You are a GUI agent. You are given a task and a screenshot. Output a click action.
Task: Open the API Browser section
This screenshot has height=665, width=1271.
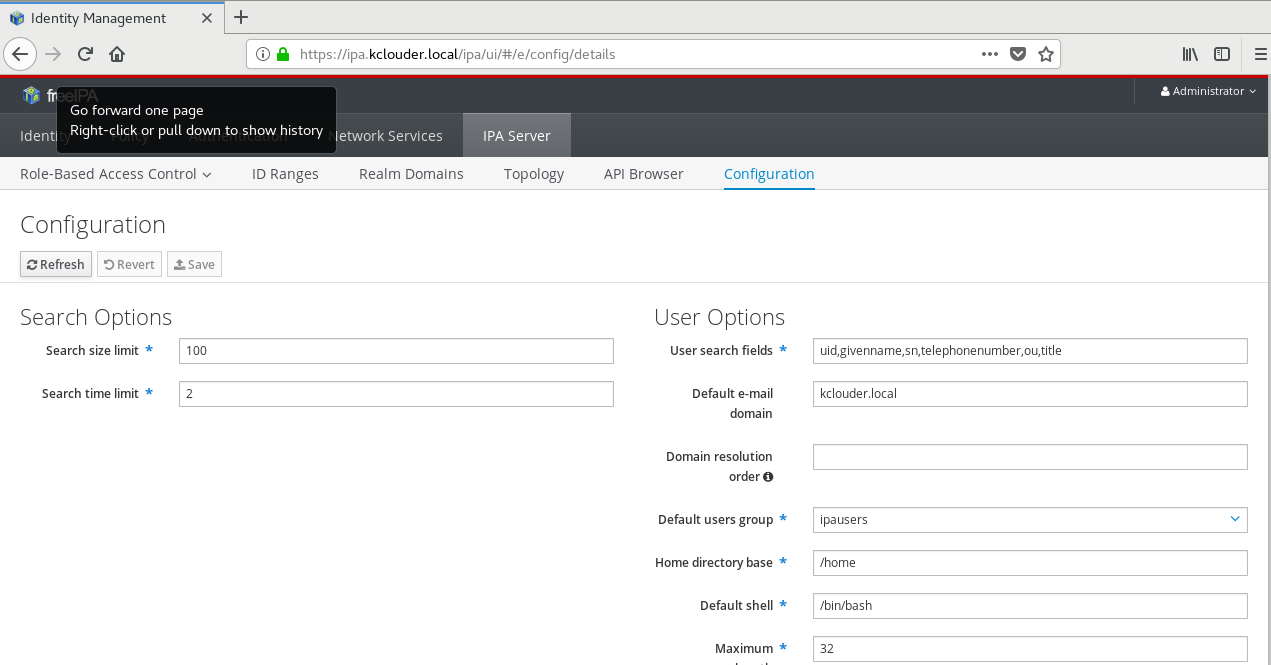(x=644, y=174)
